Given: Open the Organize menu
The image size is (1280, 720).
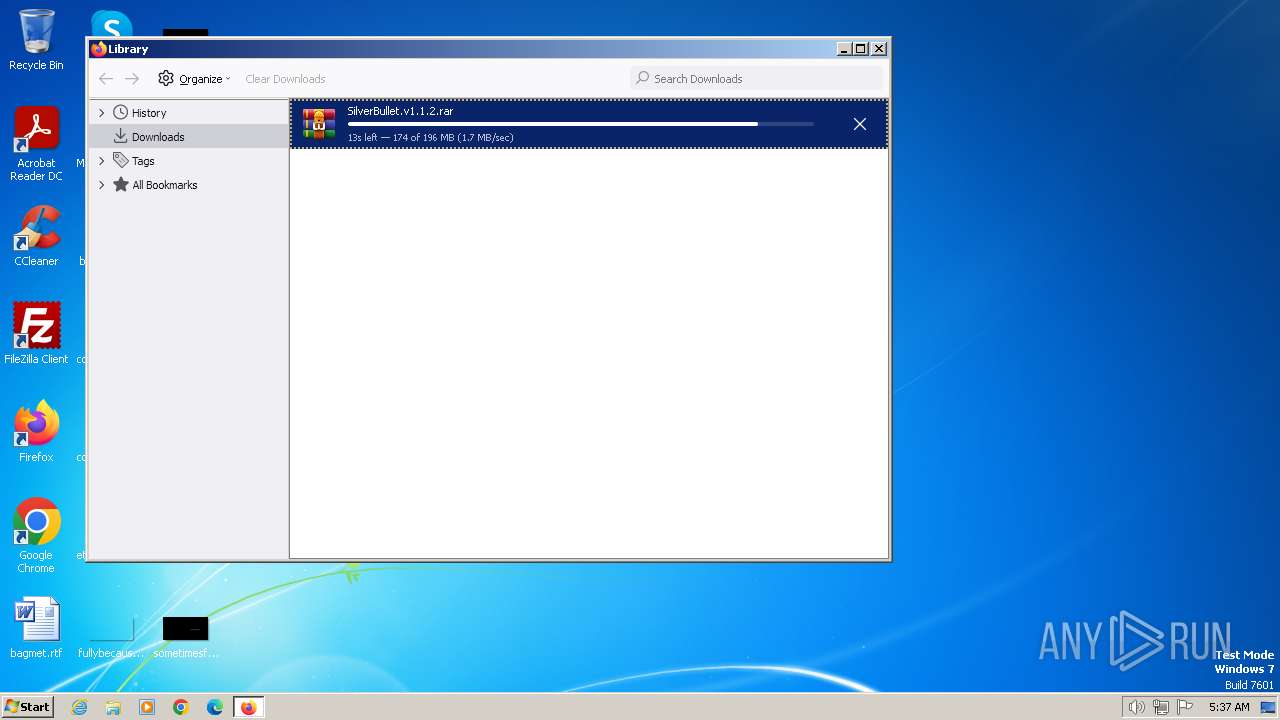Looking at the screenshot, I should coord(194,79).
